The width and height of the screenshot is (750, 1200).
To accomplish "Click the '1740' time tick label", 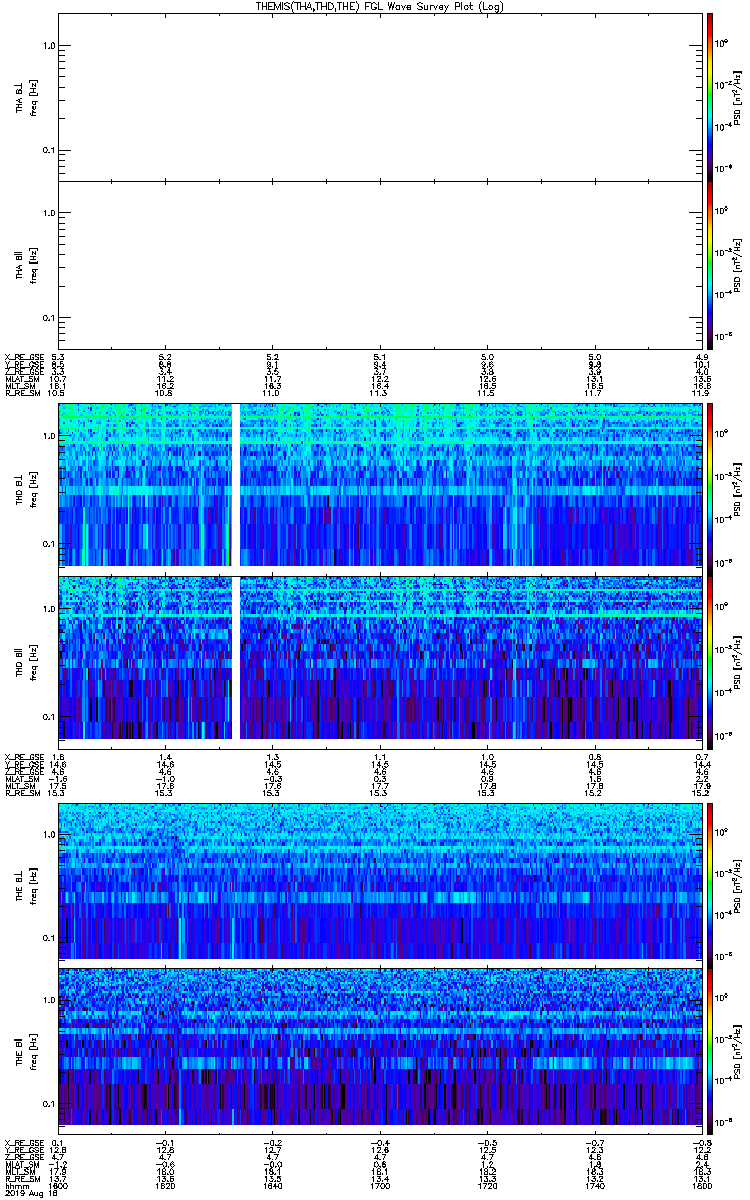I will tap(593, 1188).
